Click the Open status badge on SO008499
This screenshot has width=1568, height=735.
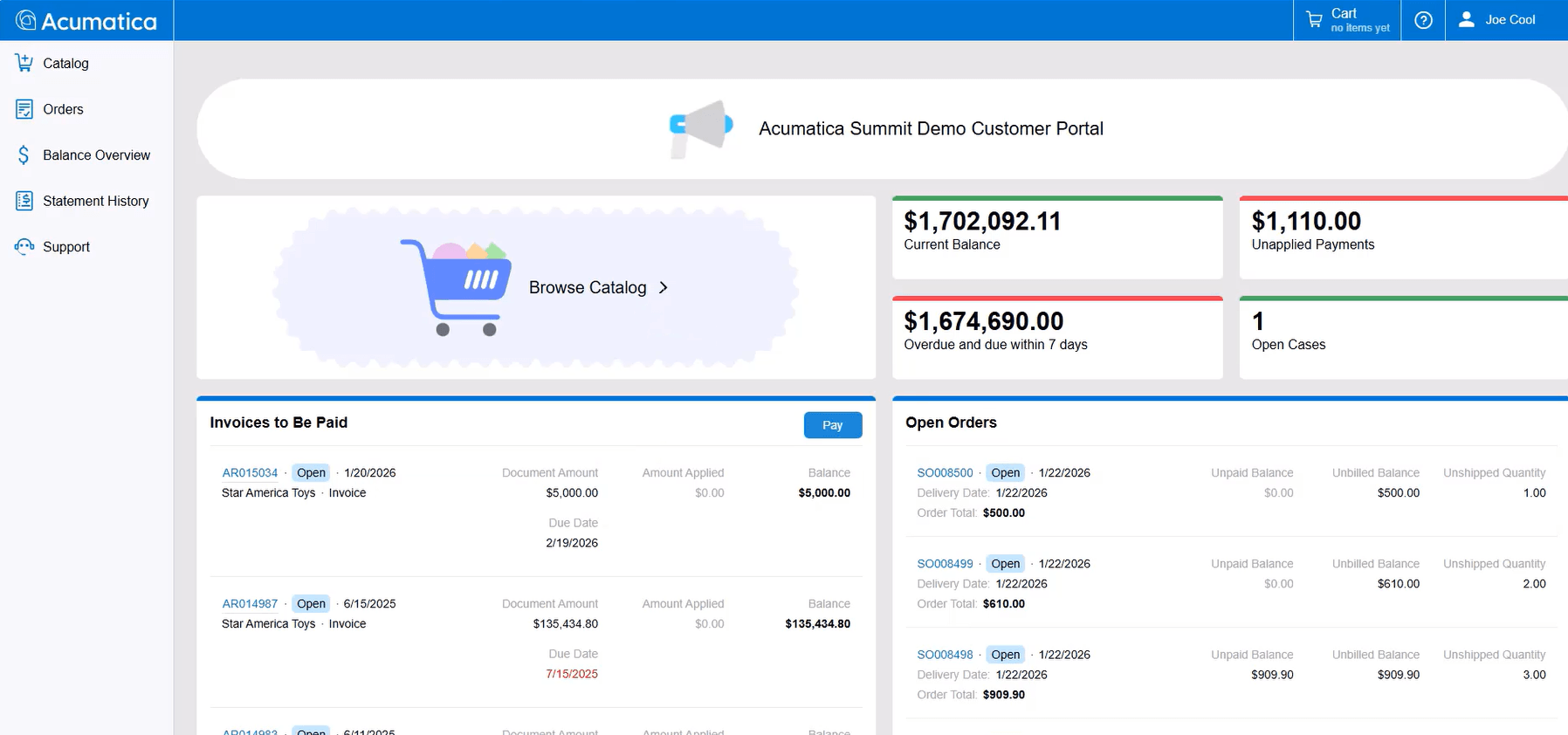pyautogui.click(x=1006, y=563)
